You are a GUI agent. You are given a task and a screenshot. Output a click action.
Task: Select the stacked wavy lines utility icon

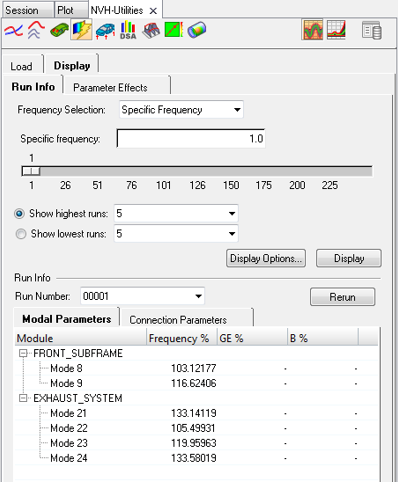pos(36,30)
